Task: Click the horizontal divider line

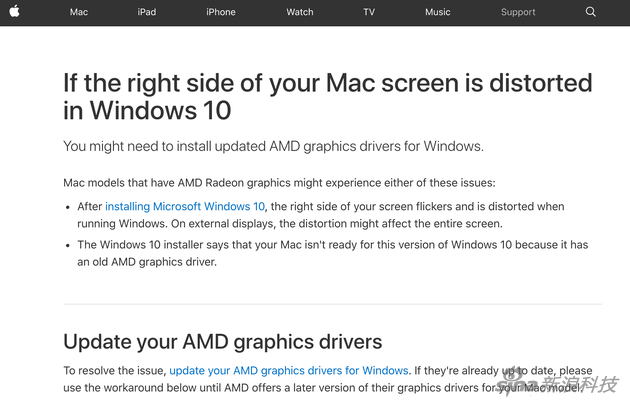Action: point(333,304)
